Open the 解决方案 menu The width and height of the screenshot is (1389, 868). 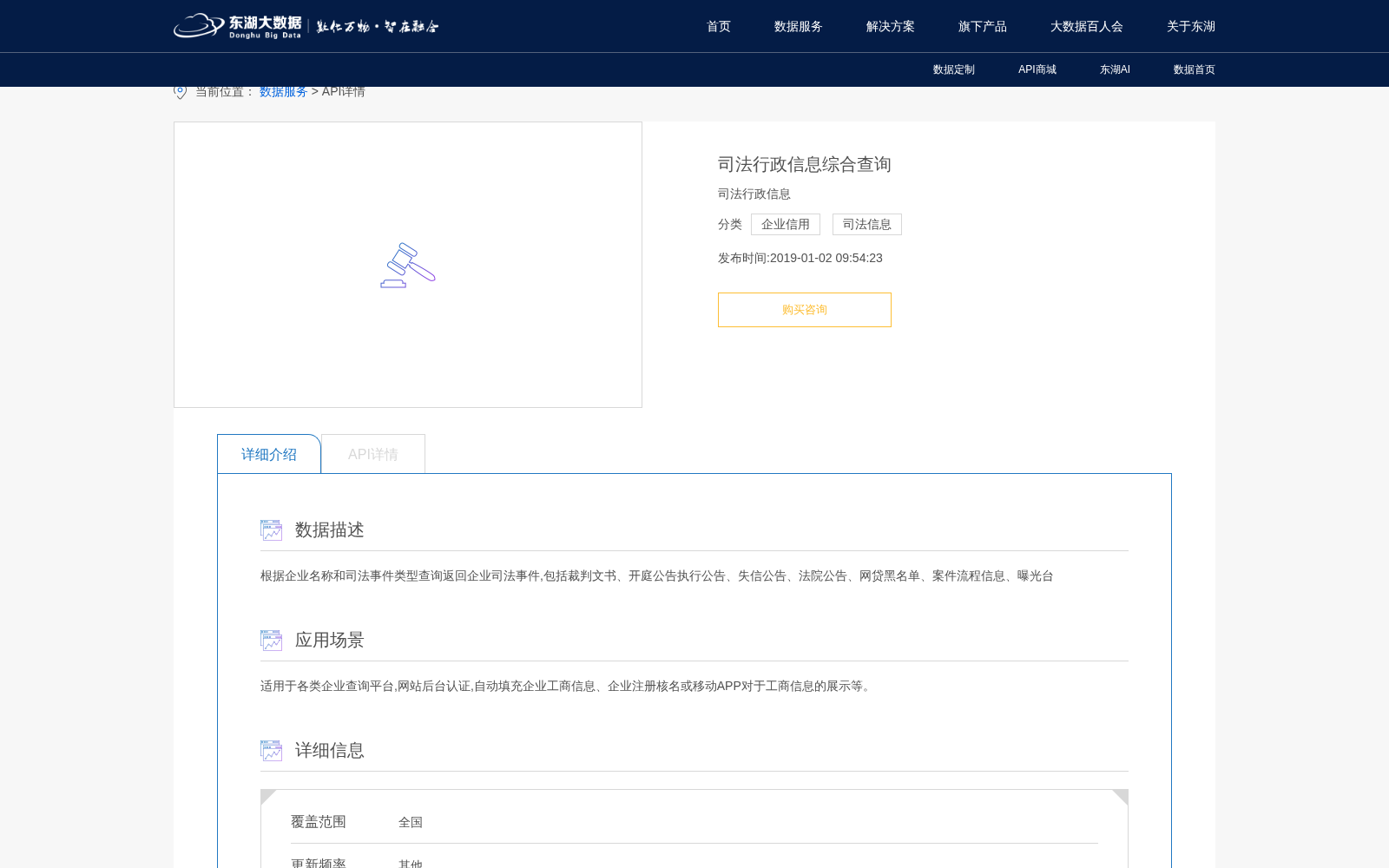[891, 26]
